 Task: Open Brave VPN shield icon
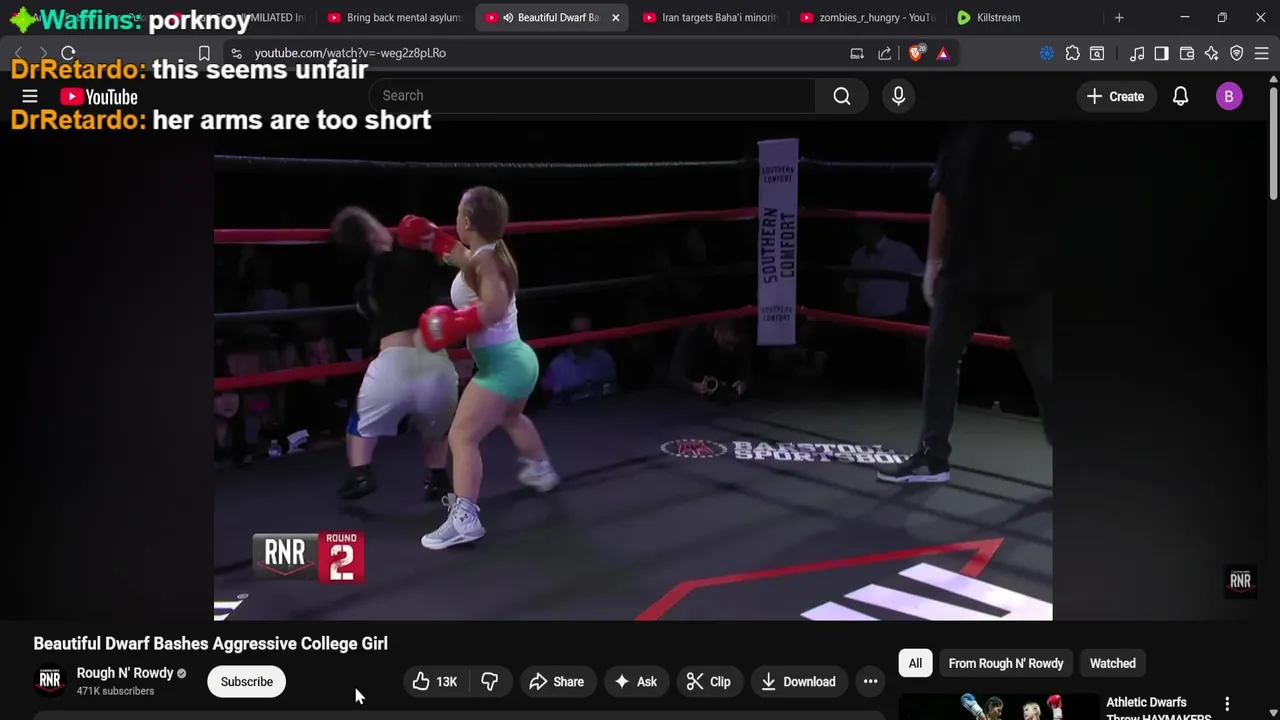pyautogui.click(x=1237, y=53)
